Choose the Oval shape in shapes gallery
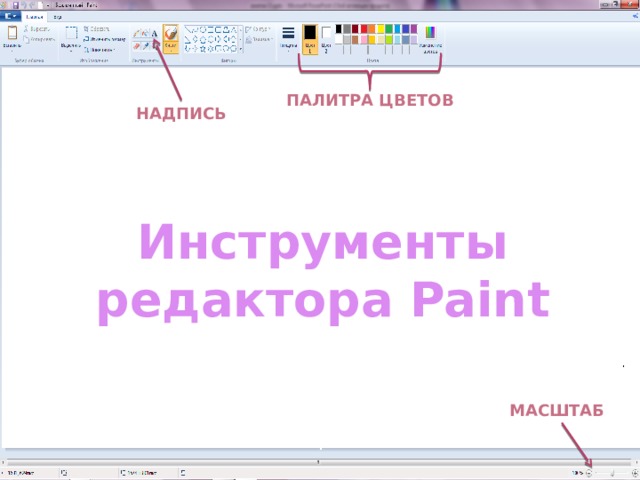 (203, 30)
